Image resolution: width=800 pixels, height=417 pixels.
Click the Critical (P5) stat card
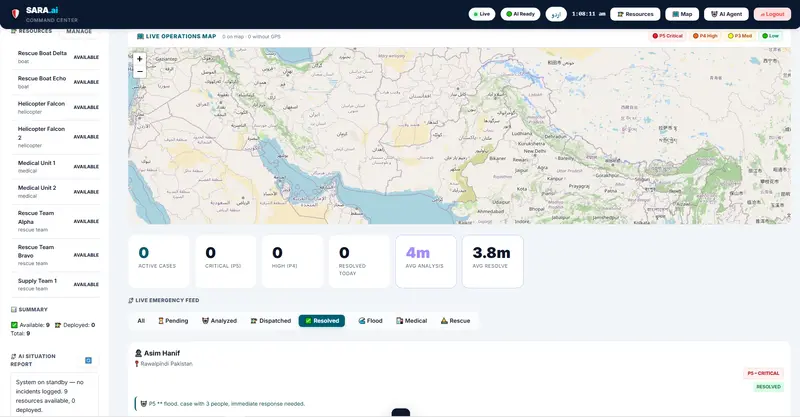pos(226,261)
